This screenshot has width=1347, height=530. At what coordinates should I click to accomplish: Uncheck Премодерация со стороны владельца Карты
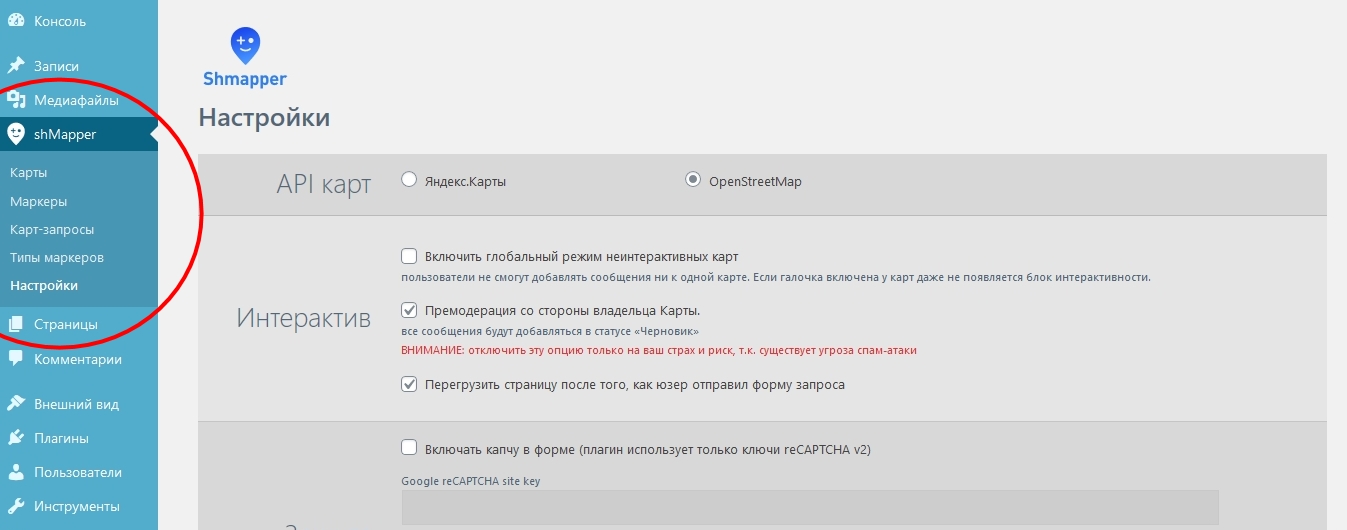(x=409, y=310)
